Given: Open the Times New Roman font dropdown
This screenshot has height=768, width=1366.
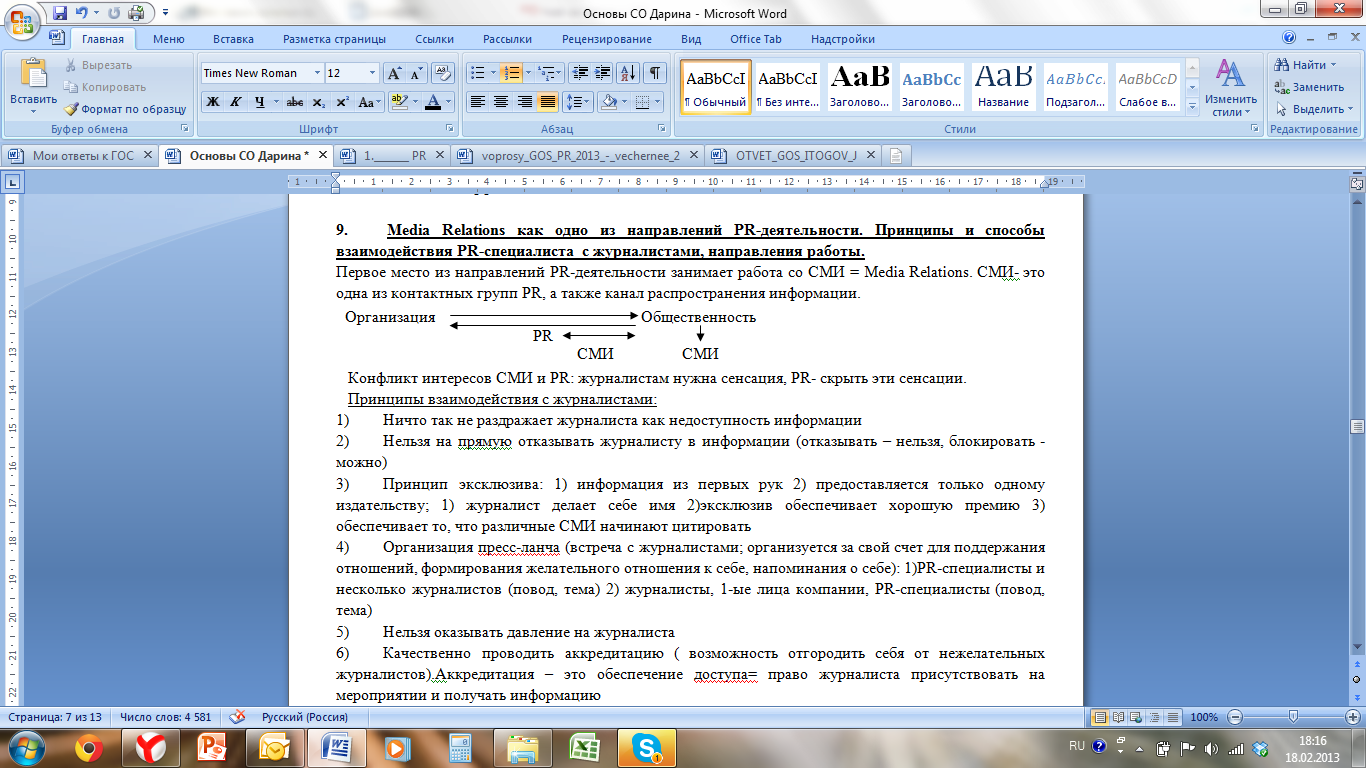Looking at the screenshot, I should 318,73.
